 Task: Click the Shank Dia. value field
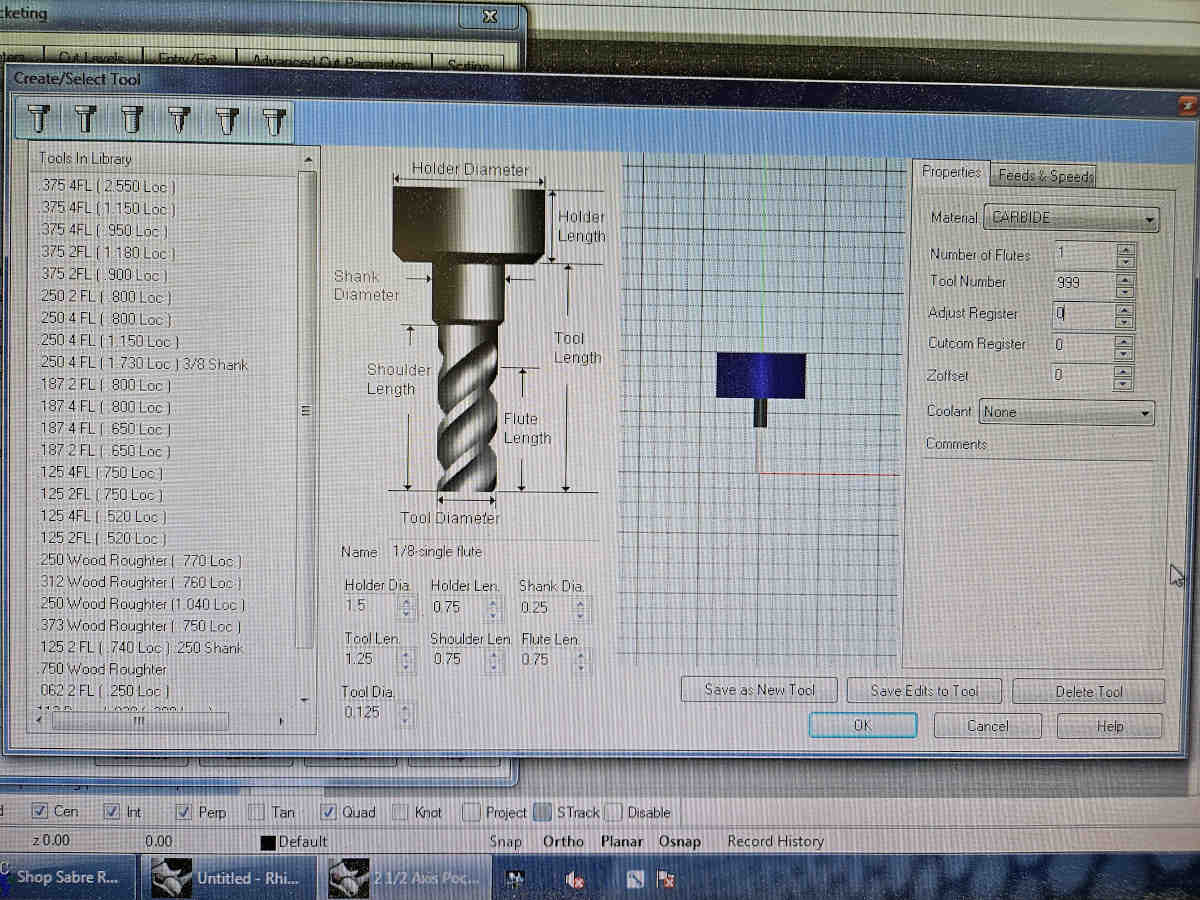pos(545,607)
